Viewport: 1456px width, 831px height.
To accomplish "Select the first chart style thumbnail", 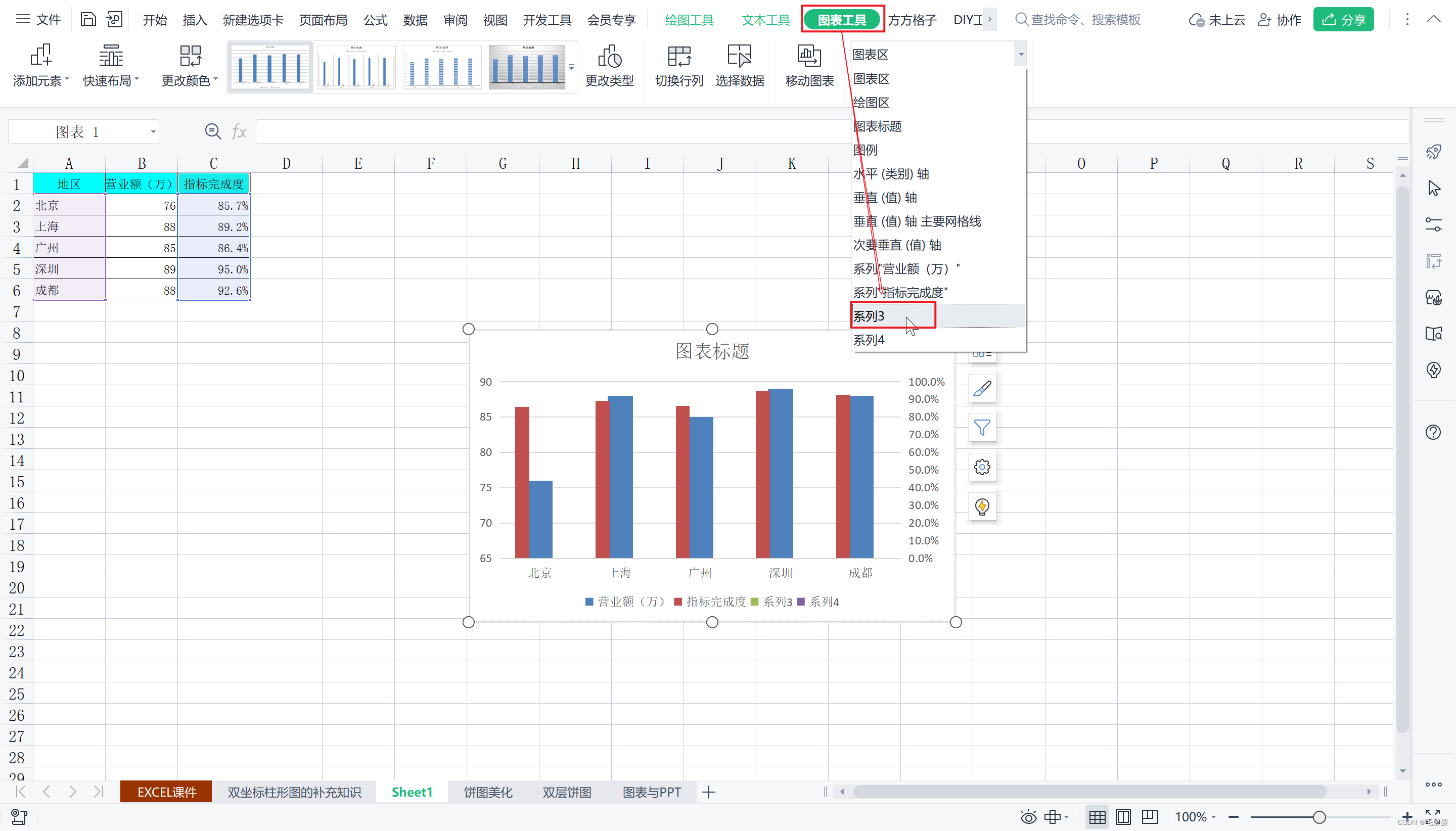I will (x=270, y=67).
